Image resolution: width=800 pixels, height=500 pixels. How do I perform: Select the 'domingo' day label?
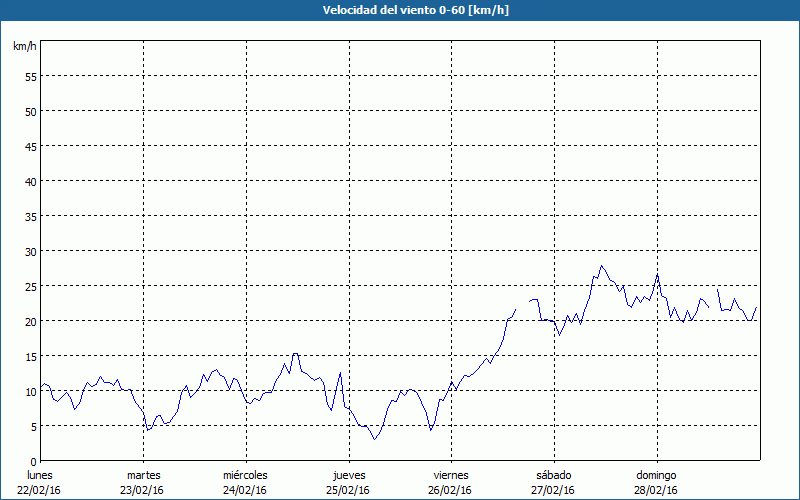[x=656, y=475]
